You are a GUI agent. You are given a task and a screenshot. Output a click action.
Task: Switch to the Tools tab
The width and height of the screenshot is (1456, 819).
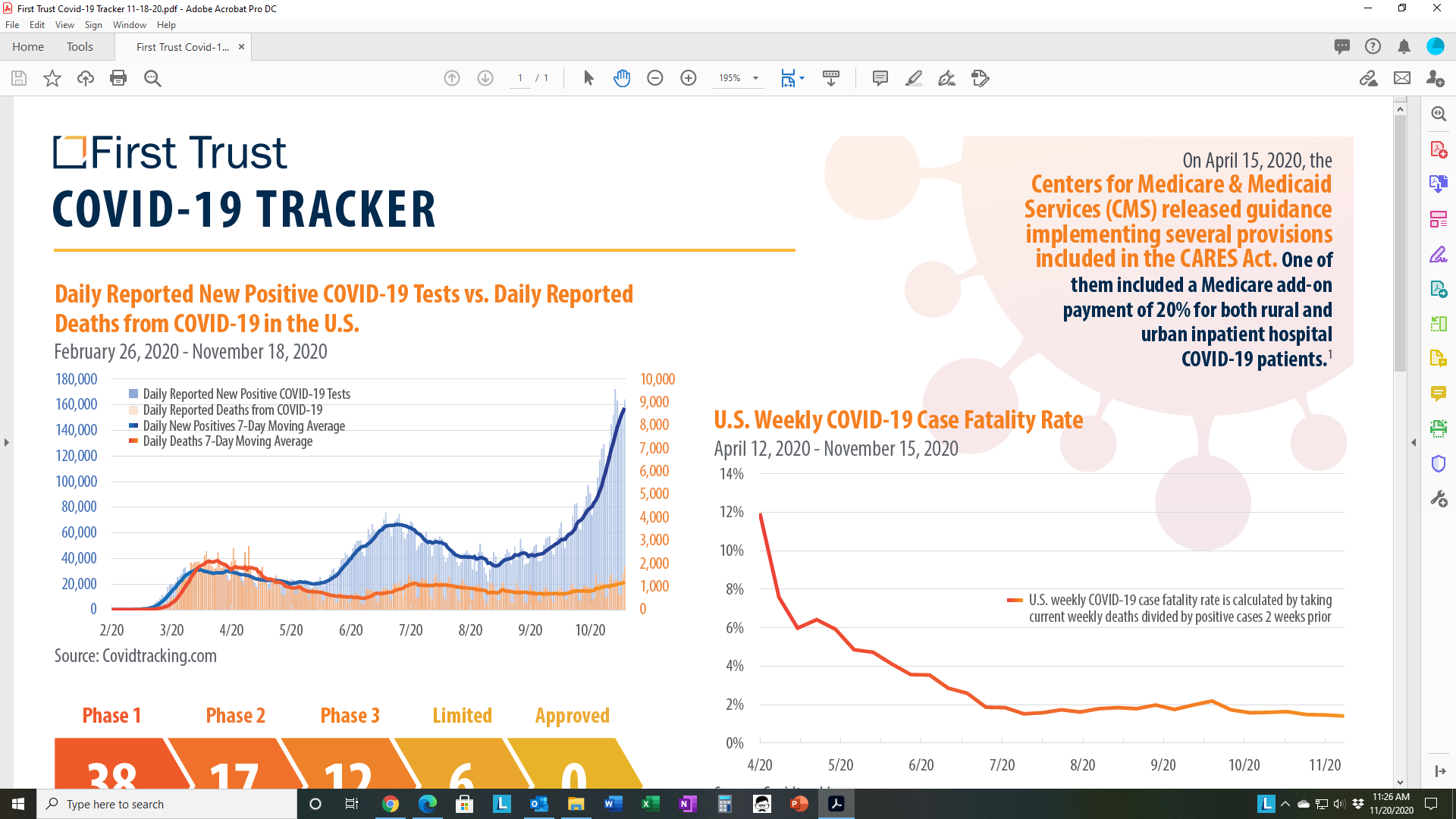[x=80, y=47]
